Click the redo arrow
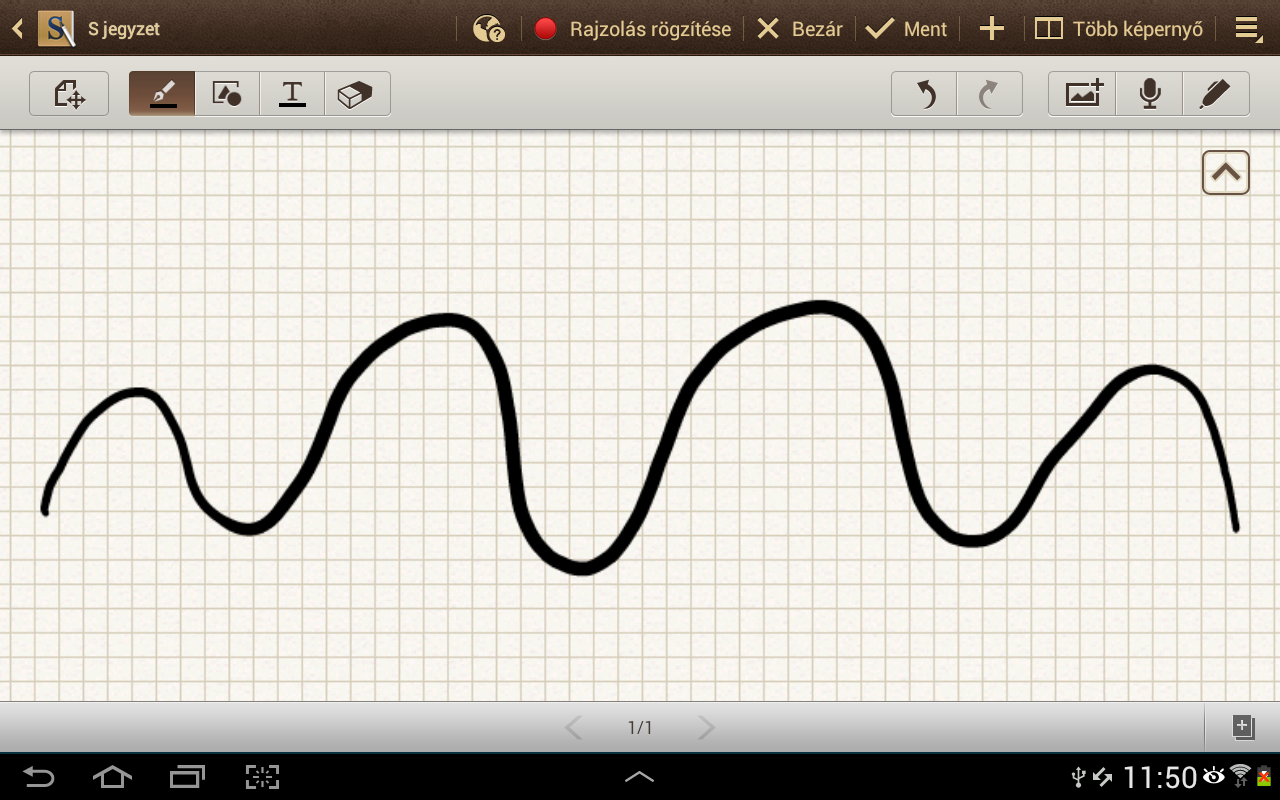The height and width of the screenshot is (800, 1280). [989, 94]
